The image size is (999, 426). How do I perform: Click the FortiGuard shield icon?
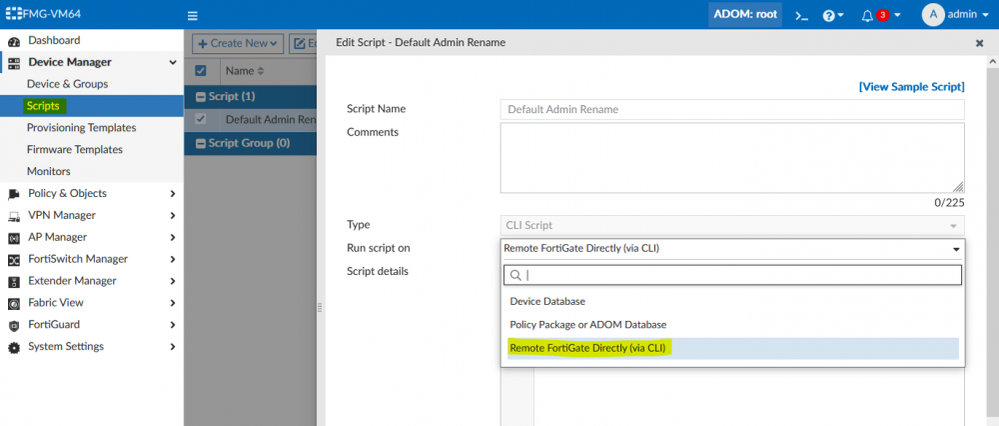click(14, 325)
